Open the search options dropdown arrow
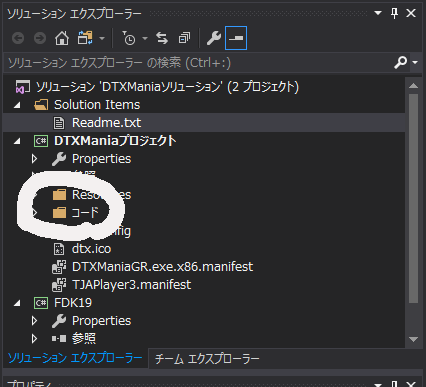Viewport: 426px width, 387px height. (415, 62)
